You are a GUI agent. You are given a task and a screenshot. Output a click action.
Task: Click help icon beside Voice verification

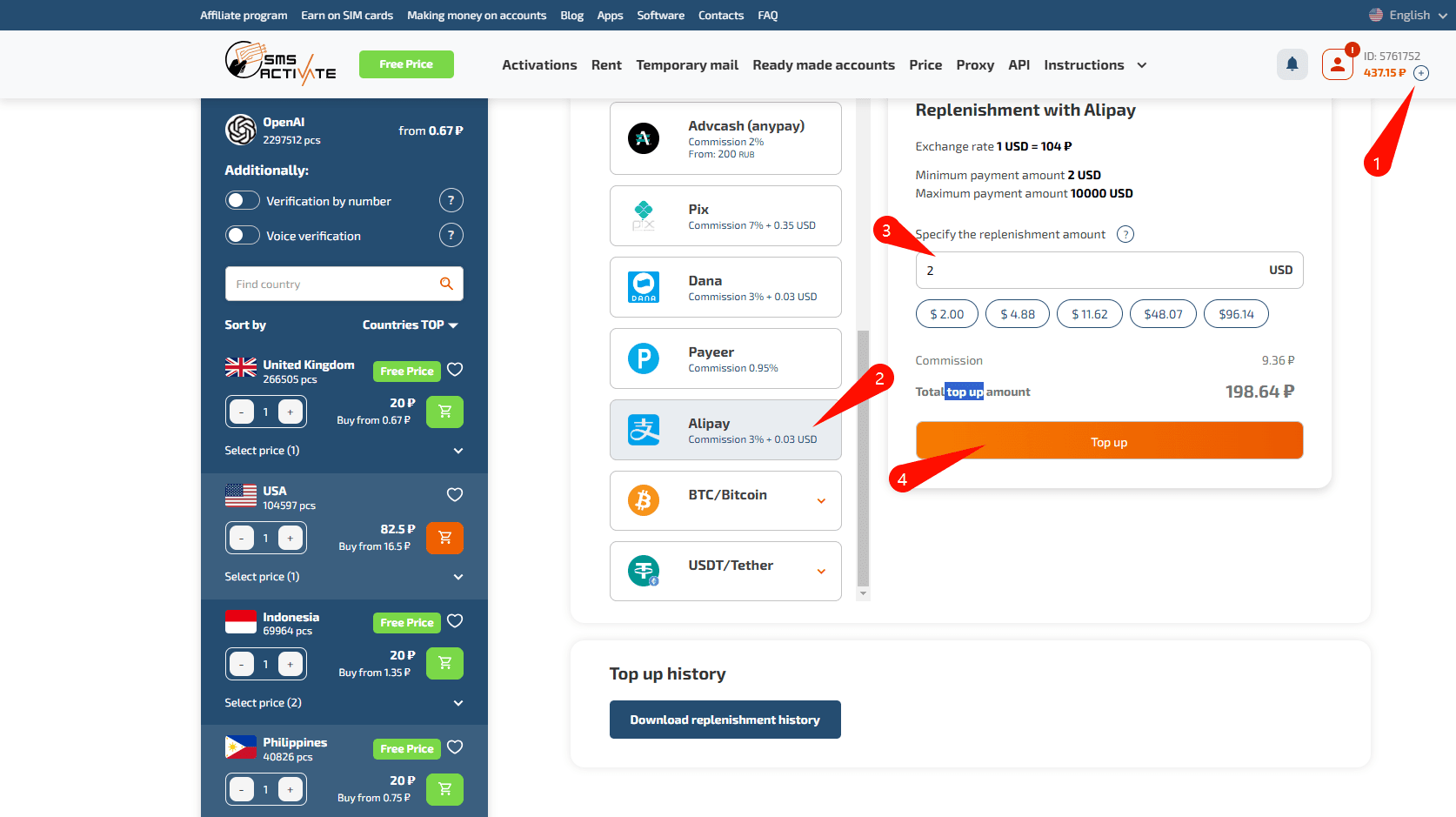pyautogui.click(x=451, y=236)
